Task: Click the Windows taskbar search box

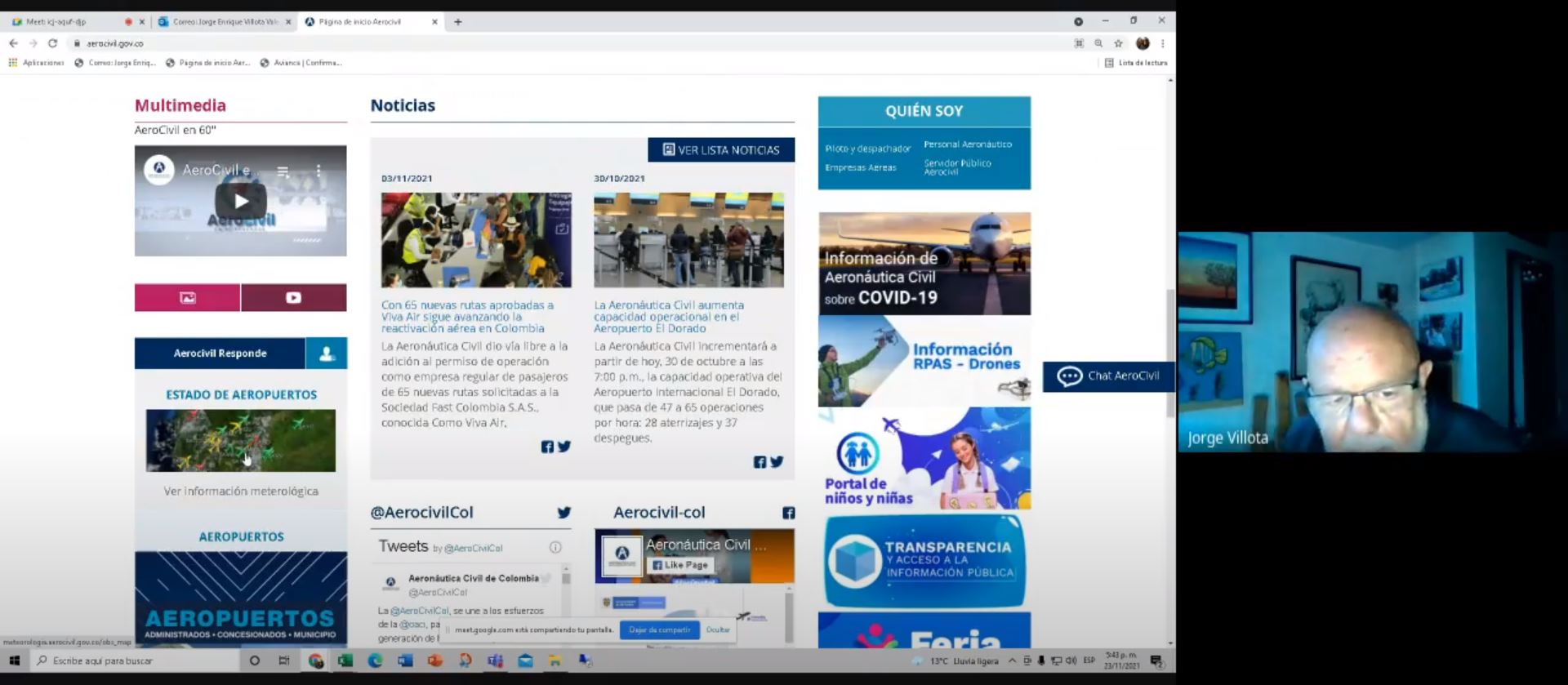Action: [135, 661]
